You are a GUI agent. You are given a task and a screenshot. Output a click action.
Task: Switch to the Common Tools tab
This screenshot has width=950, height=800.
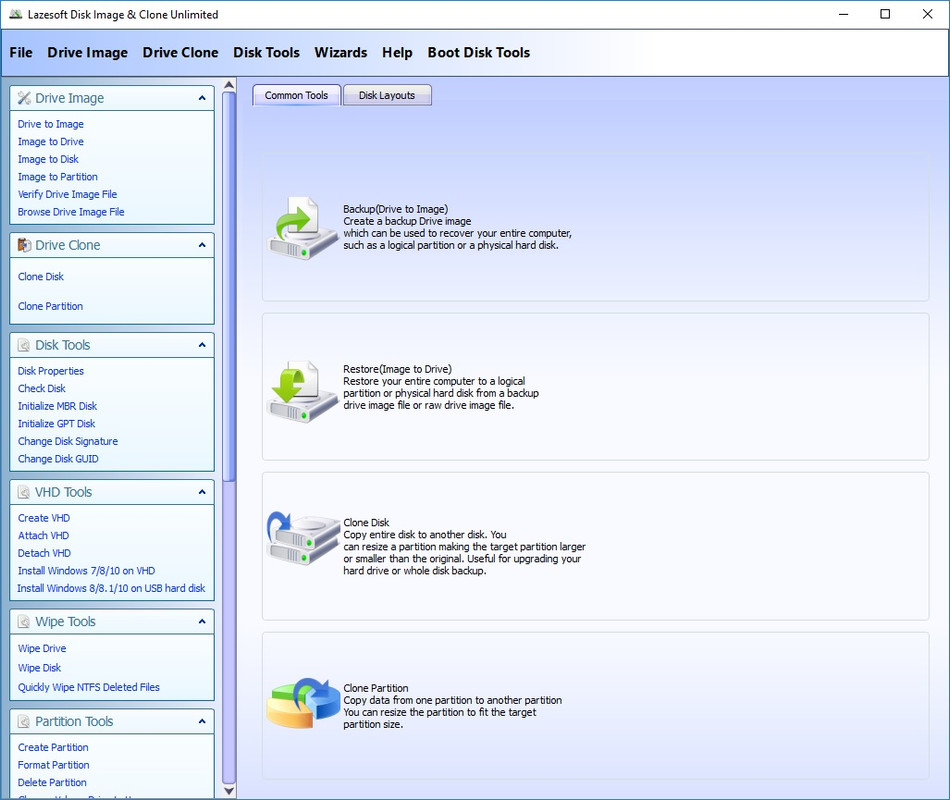tap(296, 95)
